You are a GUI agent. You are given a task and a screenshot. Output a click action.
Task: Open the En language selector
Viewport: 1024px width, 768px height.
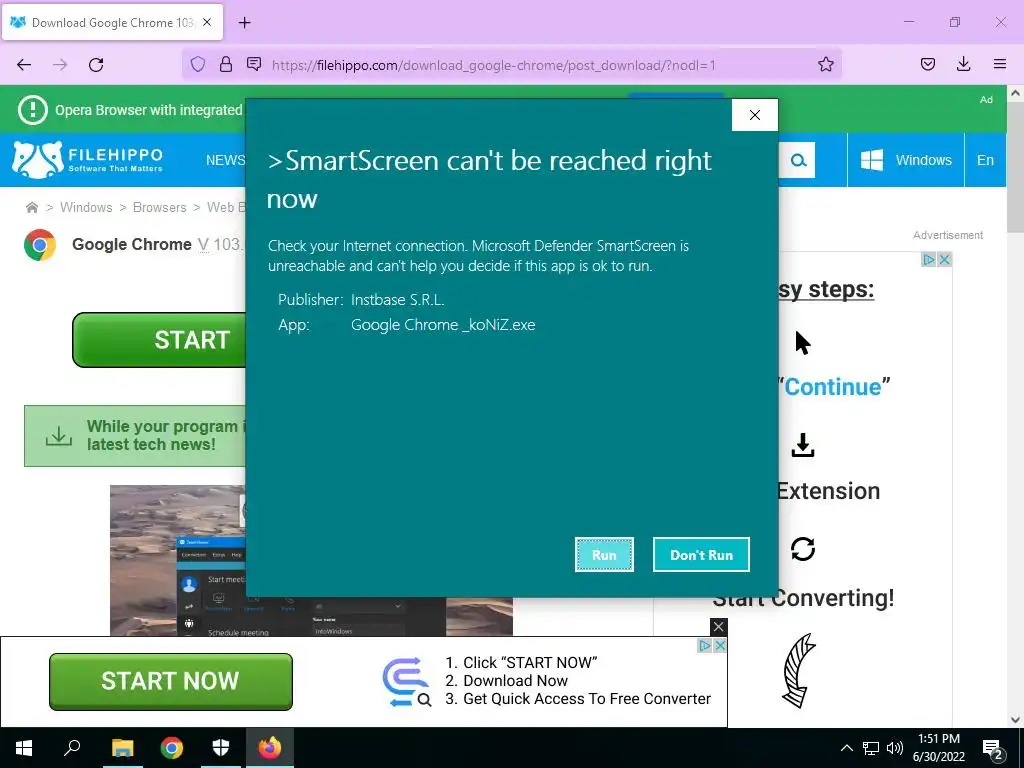coord(985,160)
